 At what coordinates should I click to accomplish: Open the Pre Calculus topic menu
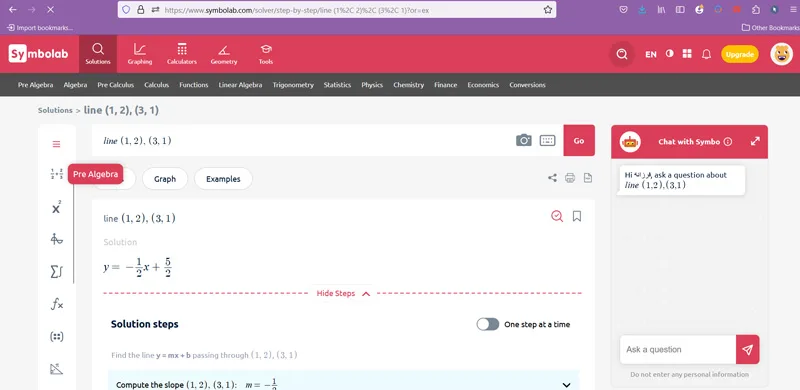point(115,85)
